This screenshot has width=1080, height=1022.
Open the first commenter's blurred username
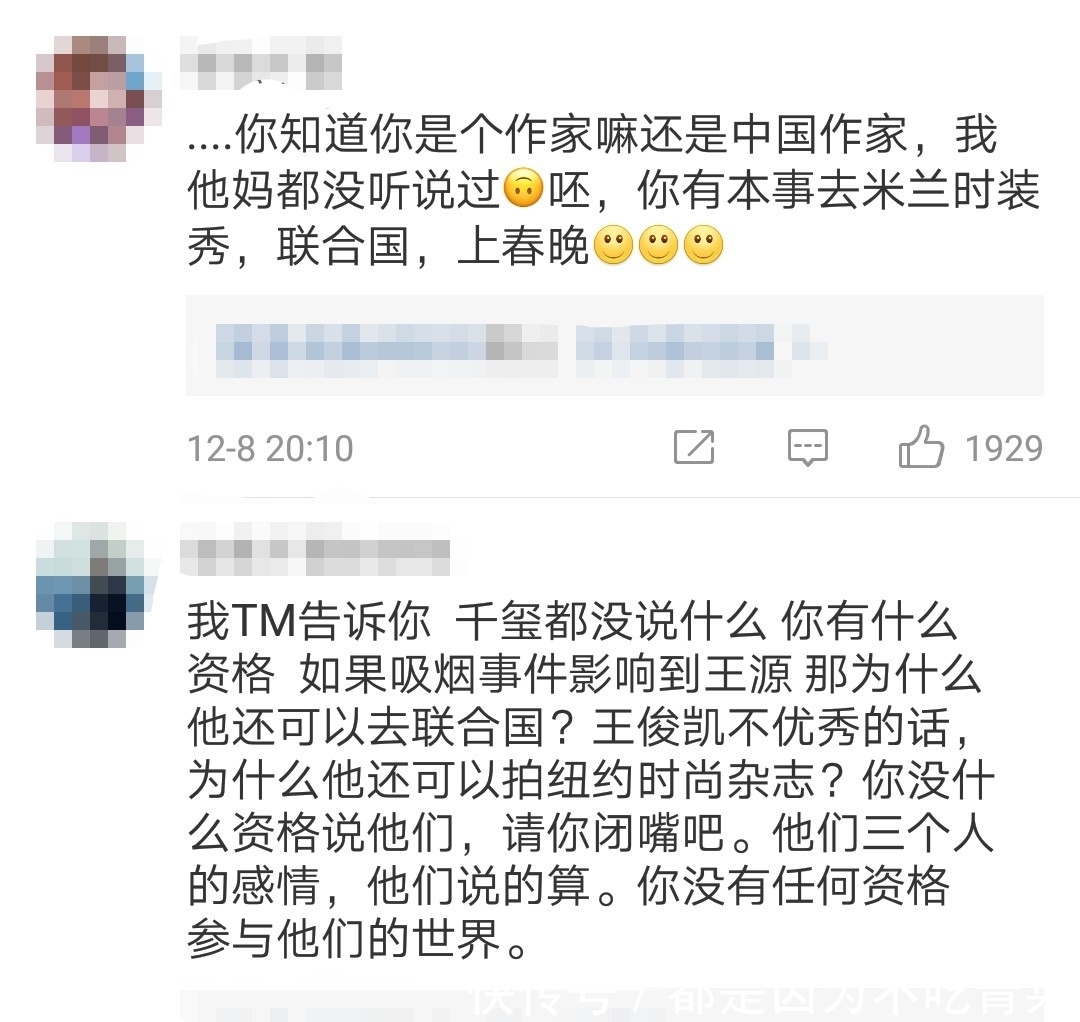[261, 63]
